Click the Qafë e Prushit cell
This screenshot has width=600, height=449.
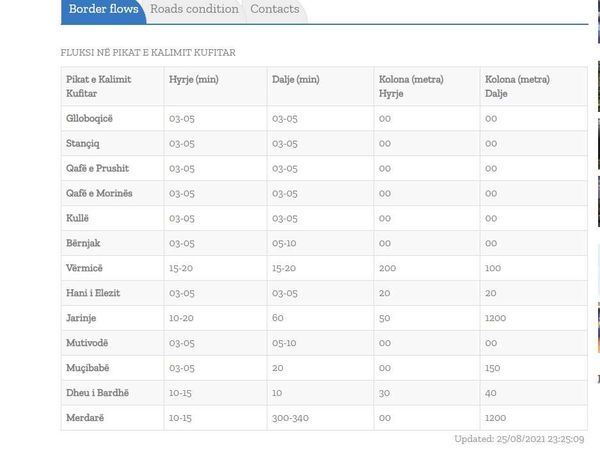pyautogui.click(x=112, y=168)
